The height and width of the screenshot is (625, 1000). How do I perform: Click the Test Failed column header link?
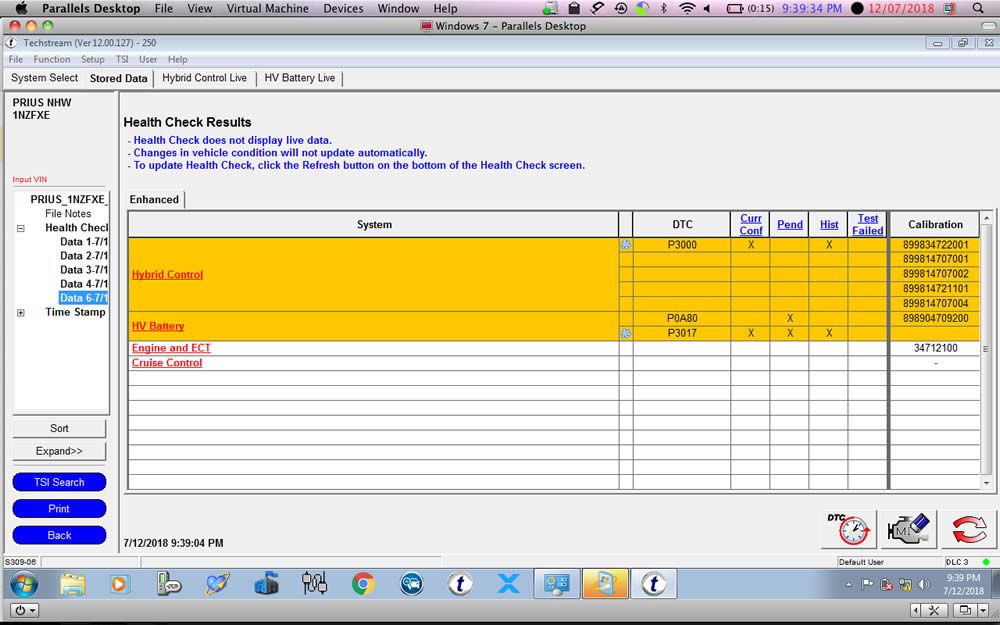[867, 224]
